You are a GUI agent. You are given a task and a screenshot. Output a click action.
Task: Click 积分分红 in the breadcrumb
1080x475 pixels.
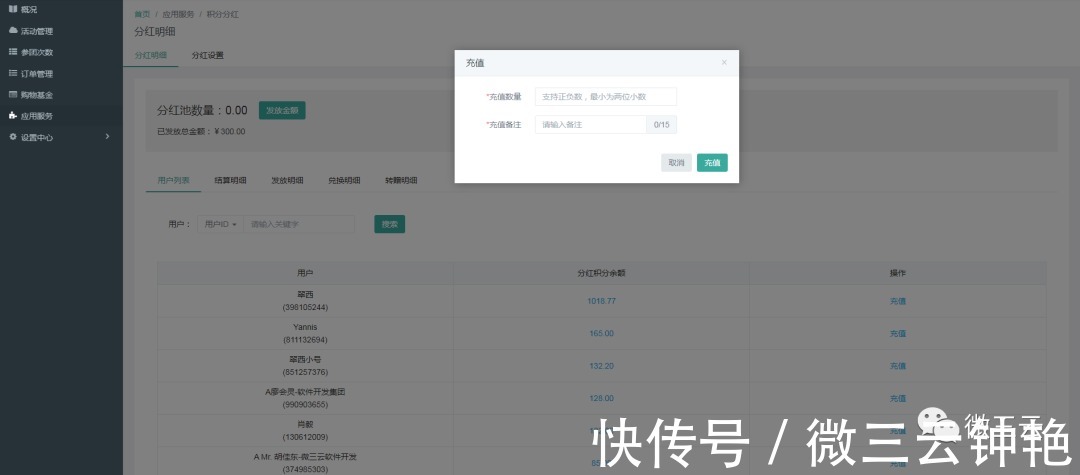pyautogui.click(x=222, y=14)
